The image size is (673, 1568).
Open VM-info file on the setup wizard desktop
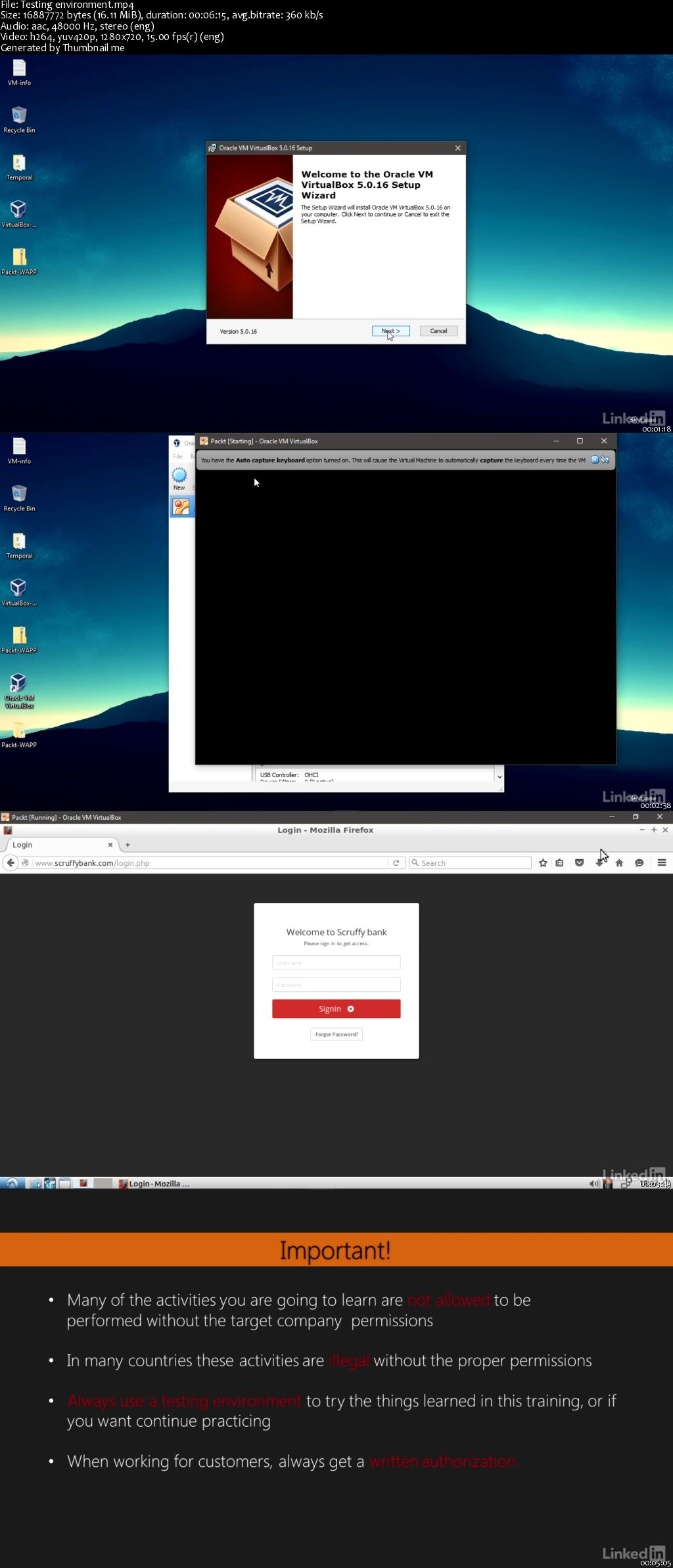(19, 73)
